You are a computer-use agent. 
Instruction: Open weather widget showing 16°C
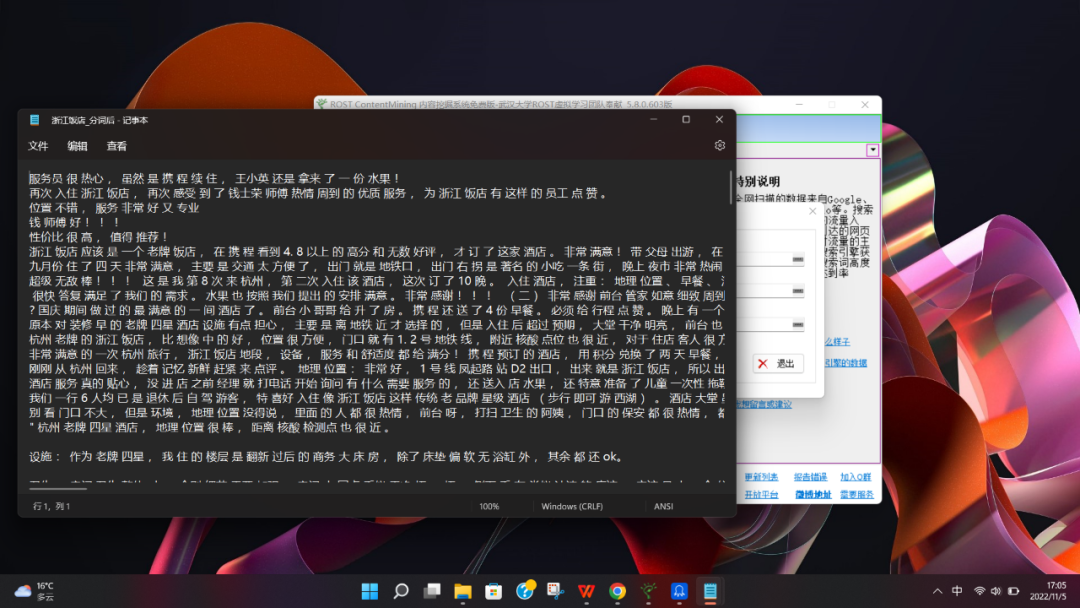point(34,591)
